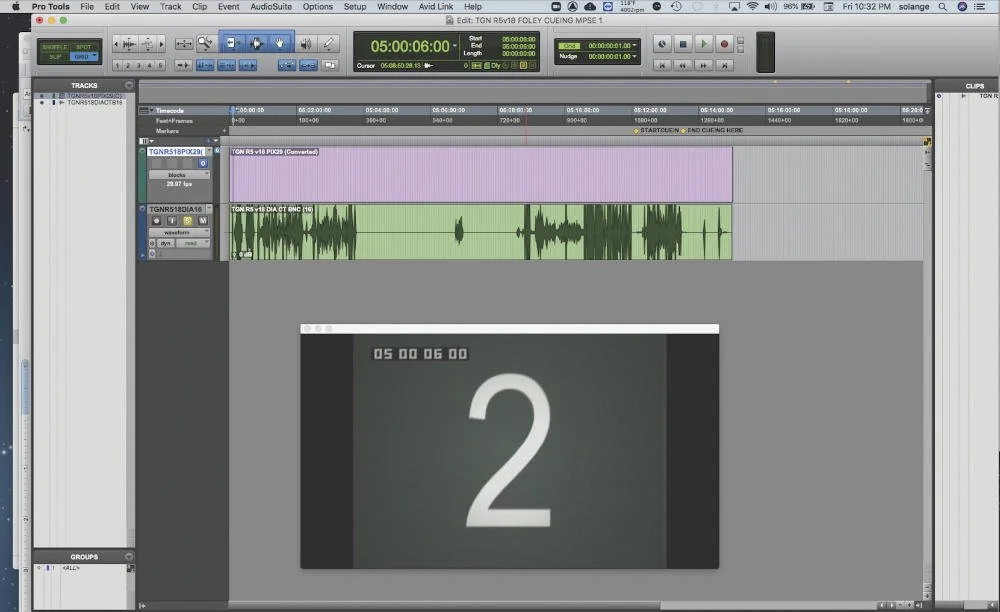Open the Tracks list popup menu
This screenshot has height=612, width=1000.
[128, 85]
